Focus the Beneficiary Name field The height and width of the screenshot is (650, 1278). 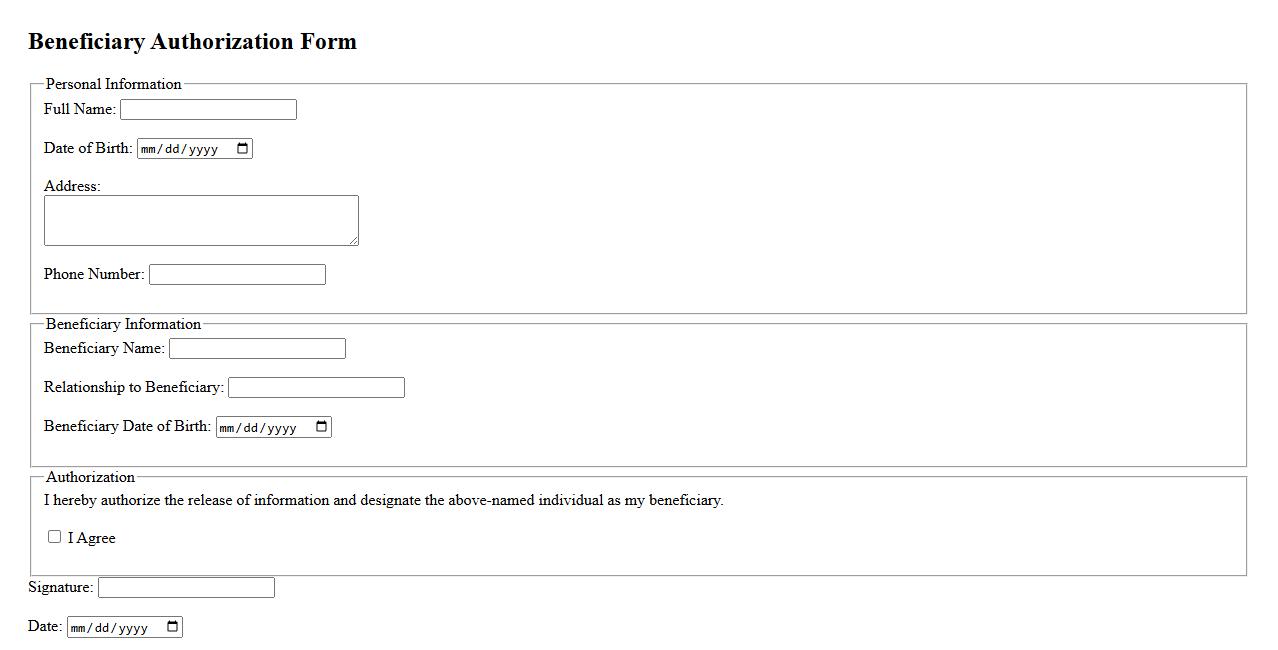tap(257, 349)
